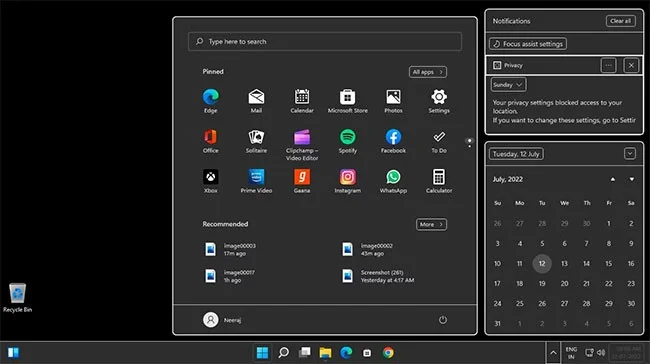The width and height of the screenshot is (650, 364).
Task: Click the Tuesday, 12 July date header
Action: [516, 154]
